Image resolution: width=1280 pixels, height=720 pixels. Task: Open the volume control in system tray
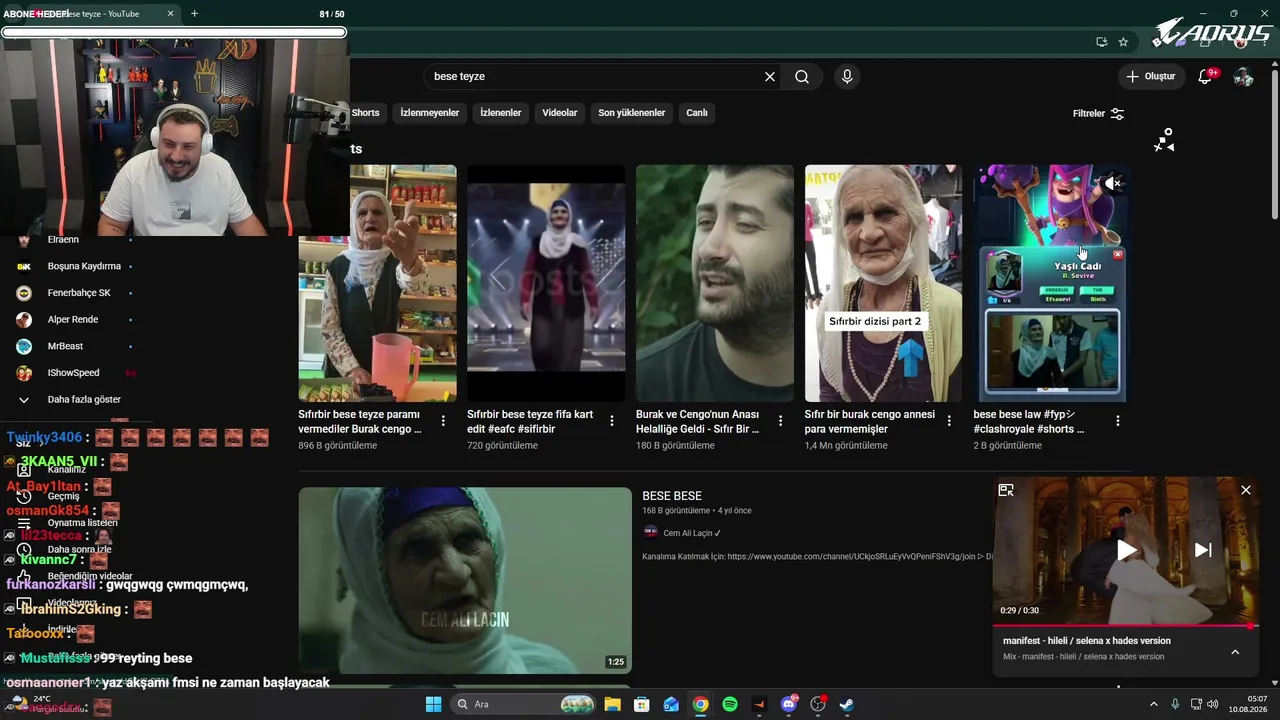pos(1212,704)
